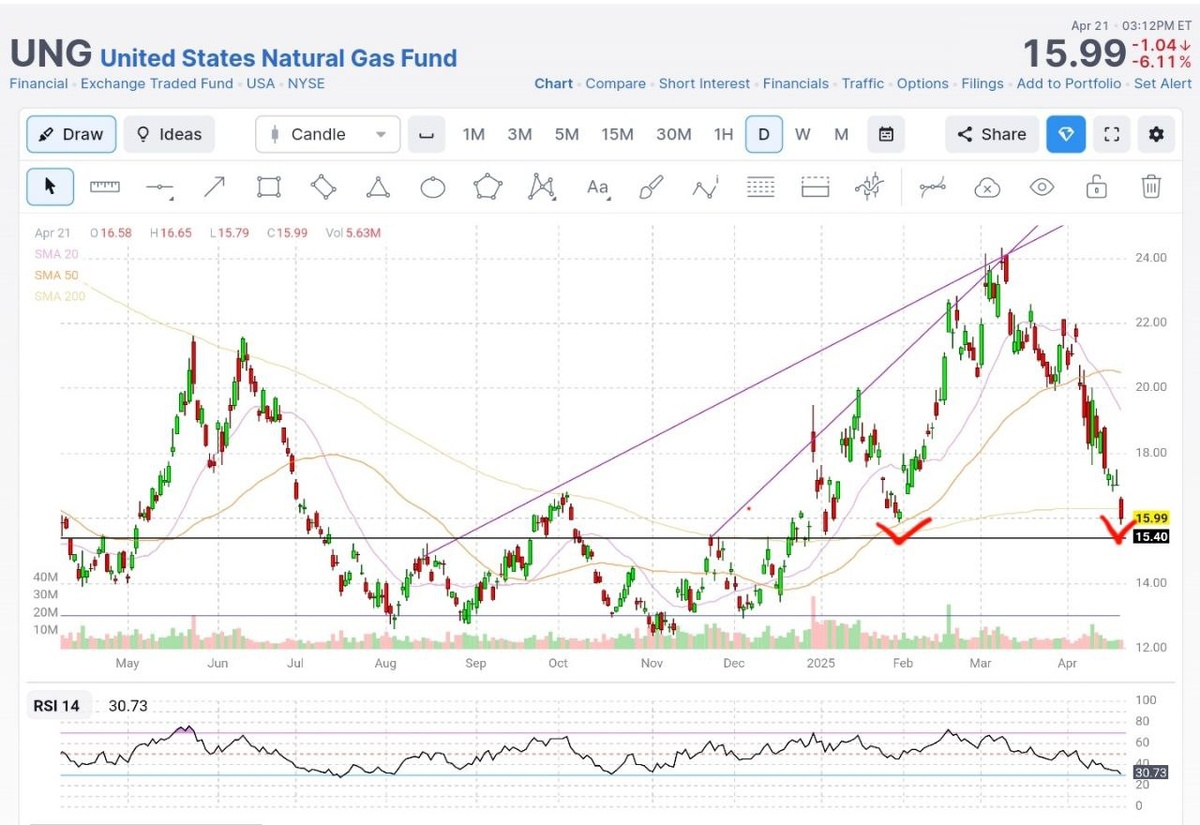Select the horizontal line drawing tool
1200x825 pixels.
coord(160,186)
